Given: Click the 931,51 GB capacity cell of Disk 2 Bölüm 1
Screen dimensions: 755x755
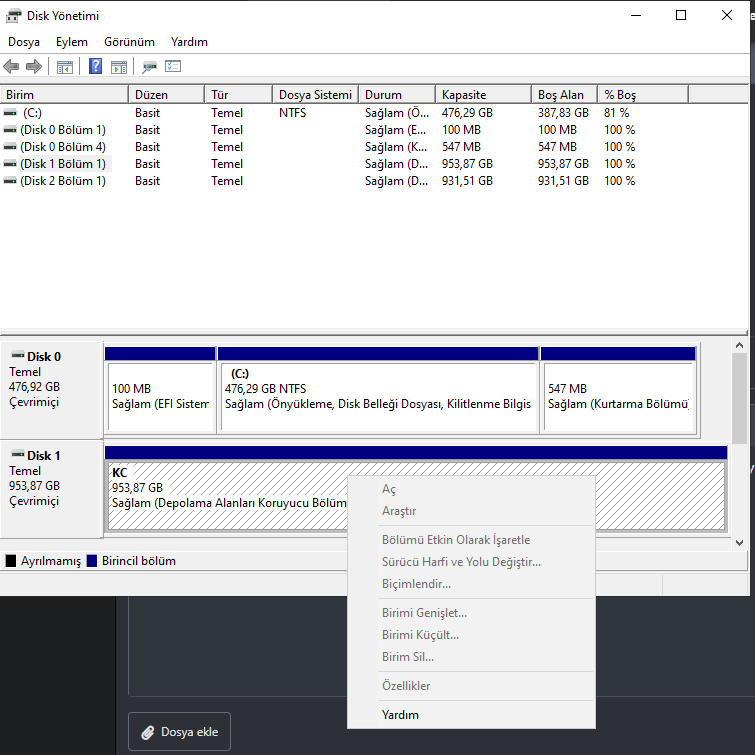Looking at the screenshot, I should click(468, 181).
